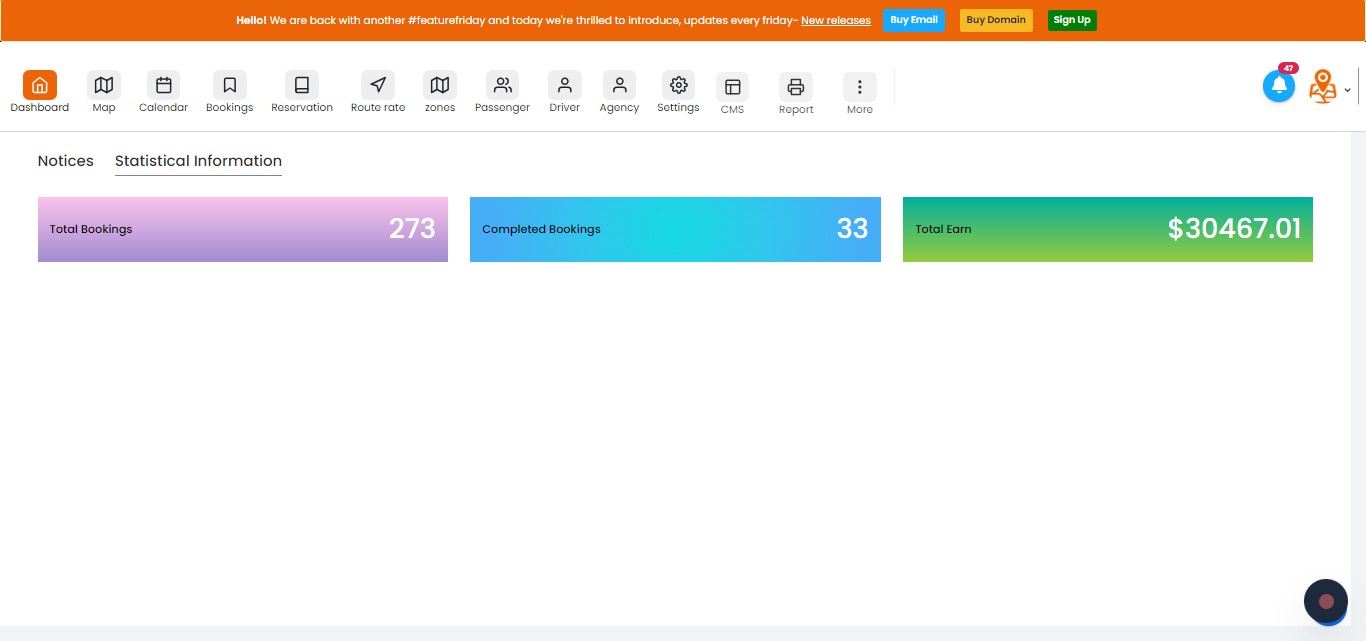Click the #featurefriday announcement text
This screenshot has height=641, width=1366.
click(x=516, y=20)
